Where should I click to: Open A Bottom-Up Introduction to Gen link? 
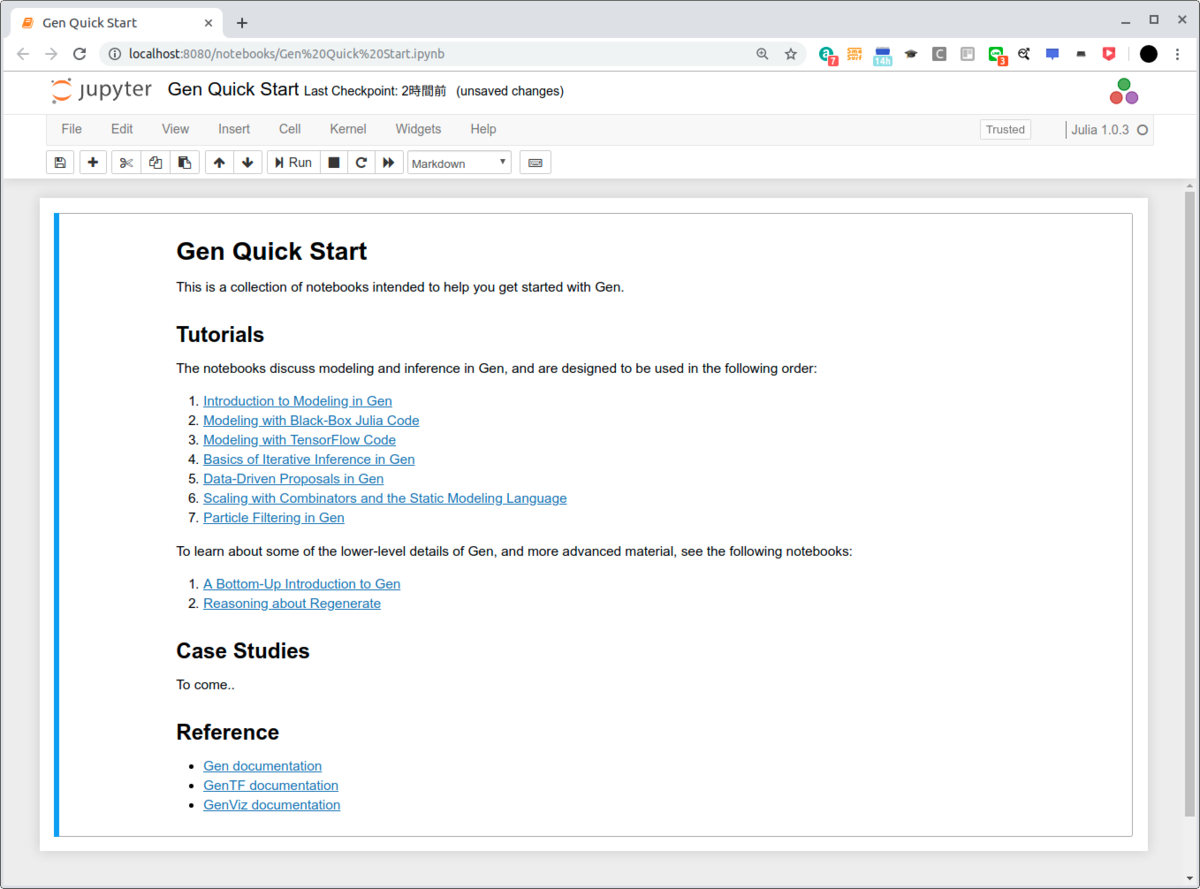[301, 584]
